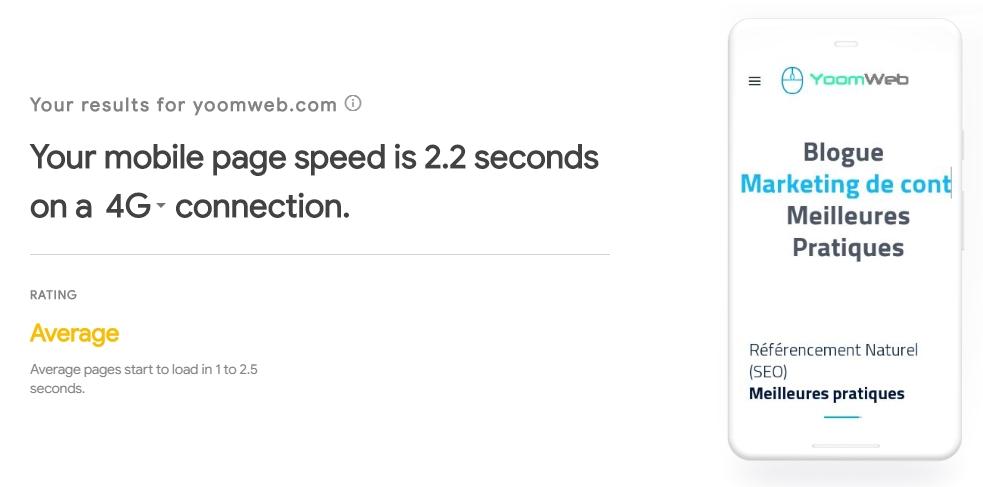Click the RATING section label

53,295
